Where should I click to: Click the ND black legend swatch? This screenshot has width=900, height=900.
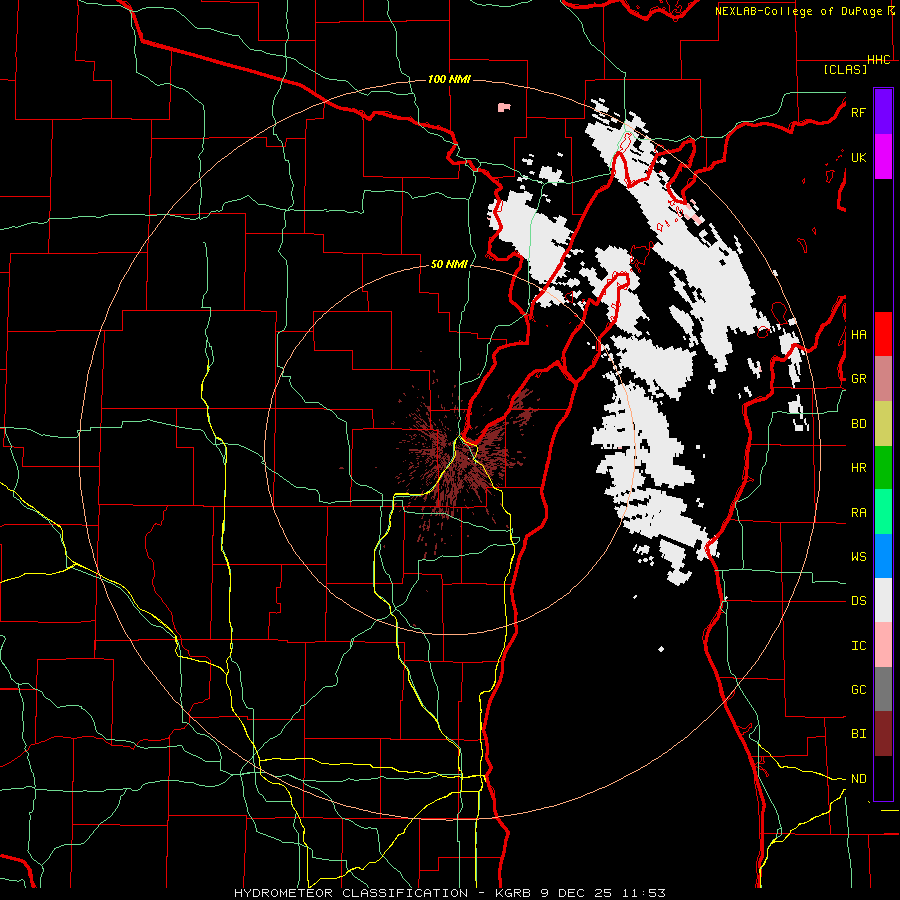(883, 778)
